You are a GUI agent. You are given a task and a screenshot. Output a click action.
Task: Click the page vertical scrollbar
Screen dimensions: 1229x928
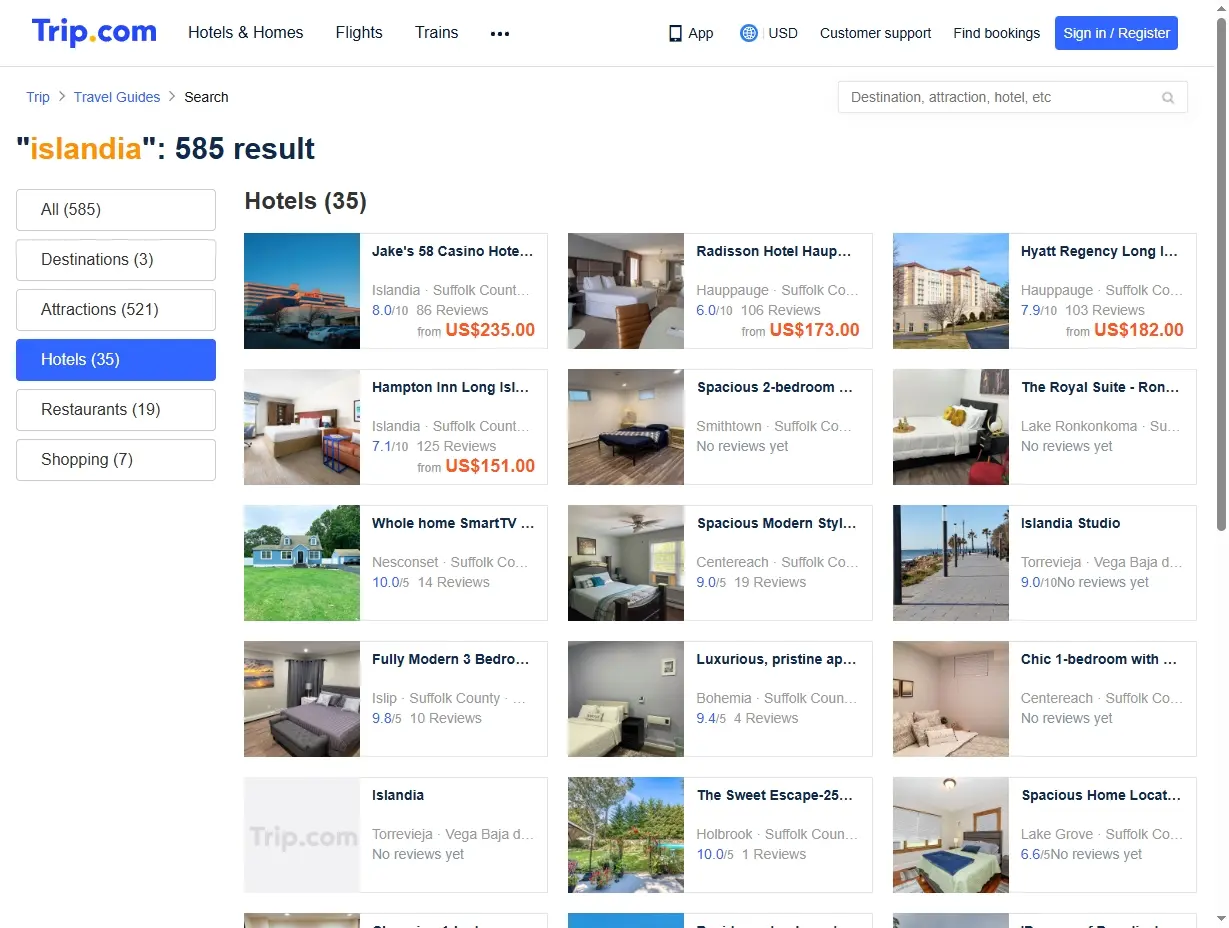(x=1220, y=275)
